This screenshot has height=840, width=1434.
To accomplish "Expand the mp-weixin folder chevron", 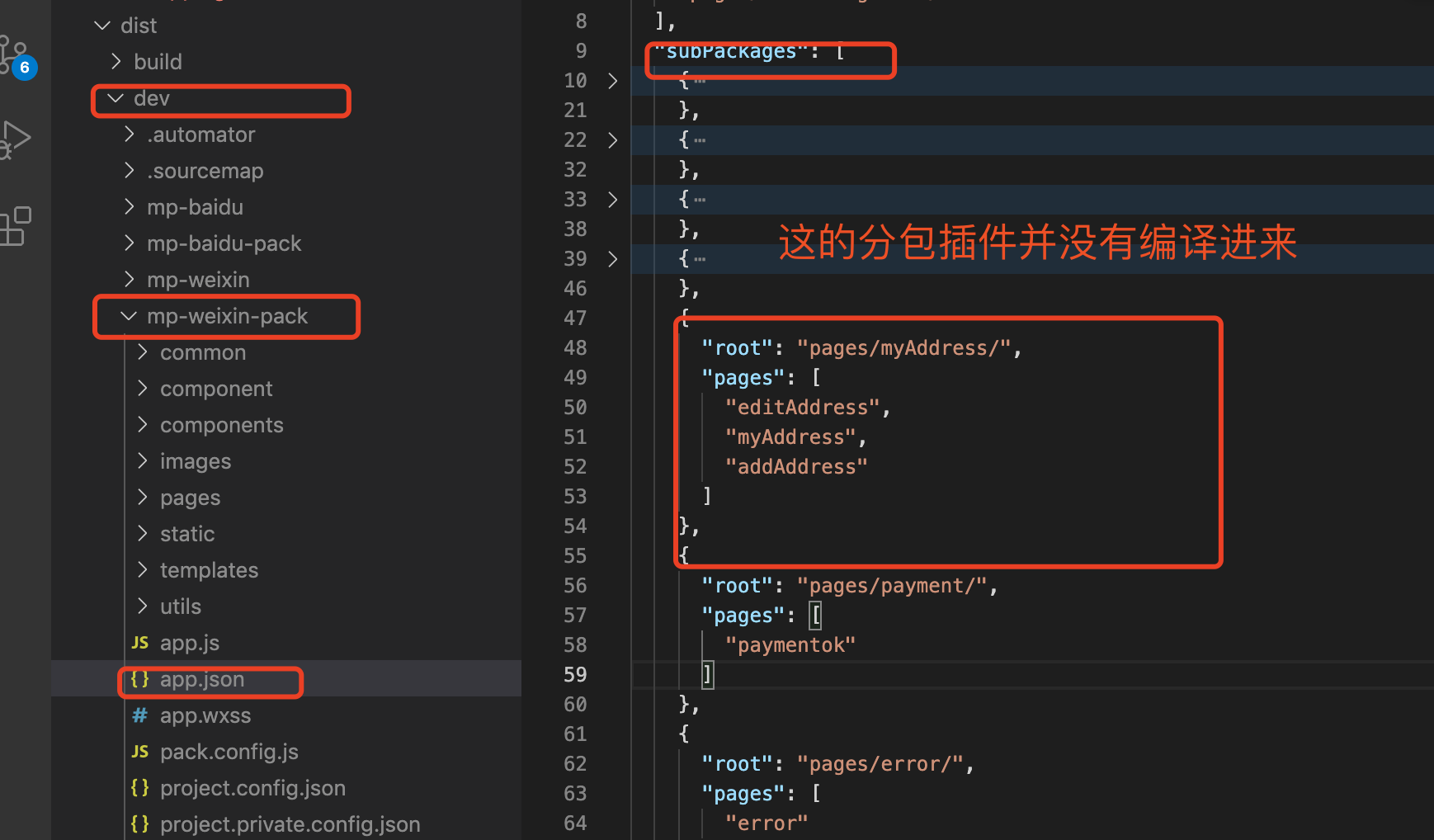I will click(130, 280).
